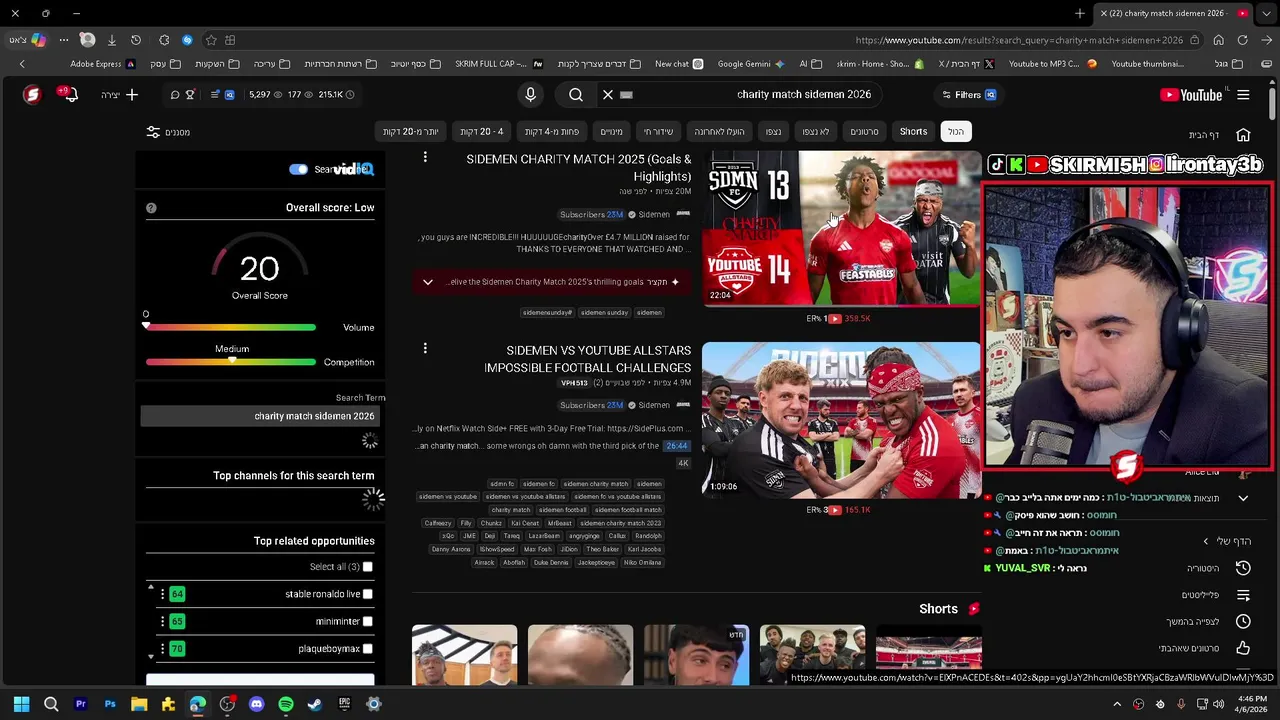Click the Competition score slider bar
The height and width of the screenshot is (720, 1280).
(x=231, y=362)
